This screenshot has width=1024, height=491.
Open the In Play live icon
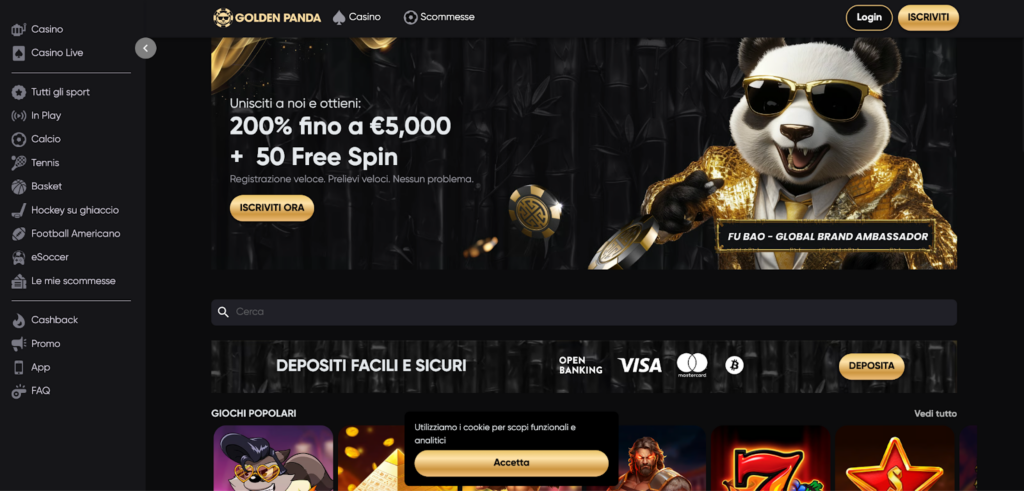pyautogui.click(x=19, y=116)
